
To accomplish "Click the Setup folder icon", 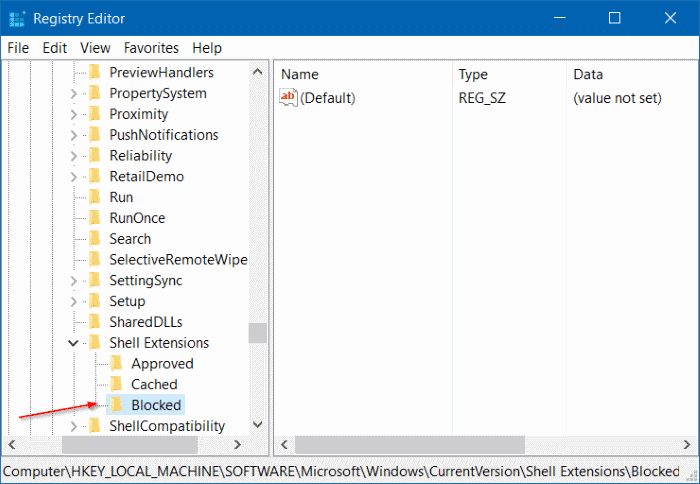I will pyautogui.click(x=95, y=301).
